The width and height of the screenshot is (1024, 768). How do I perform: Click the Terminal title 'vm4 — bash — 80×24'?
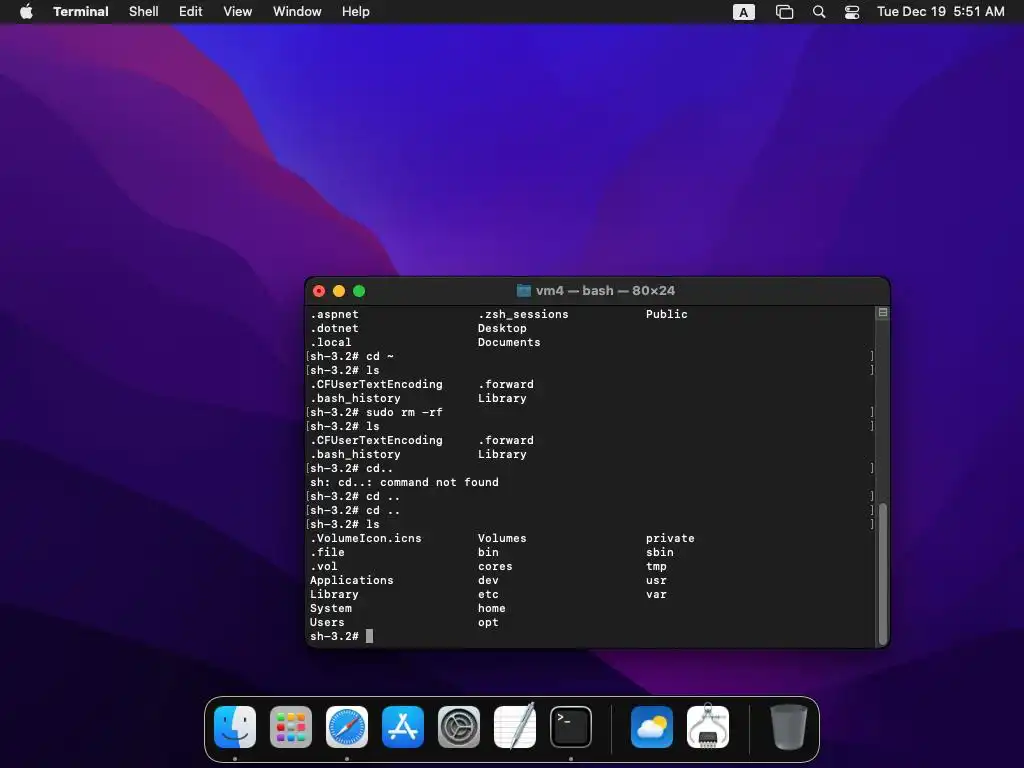(605, 291)
